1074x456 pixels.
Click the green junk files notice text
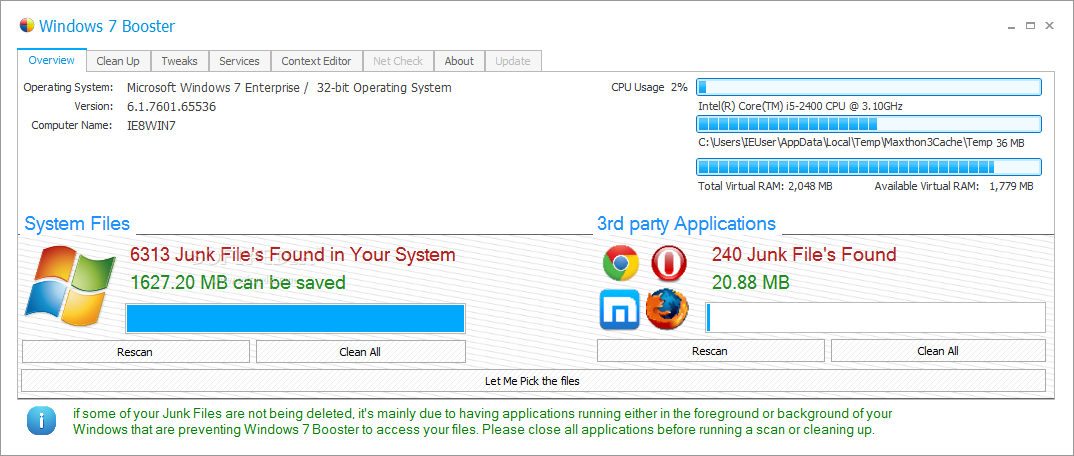coord(483,422)
